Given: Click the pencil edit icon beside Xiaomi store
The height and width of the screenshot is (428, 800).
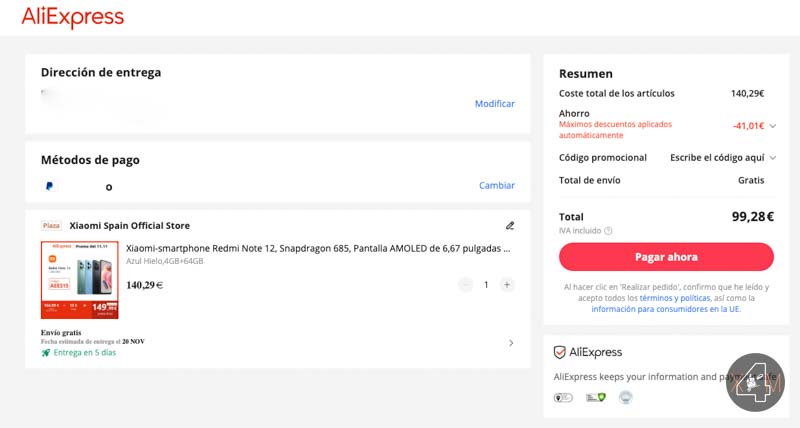Looking at the screenshot, I should pyautogui.click(x=510, y=225).
